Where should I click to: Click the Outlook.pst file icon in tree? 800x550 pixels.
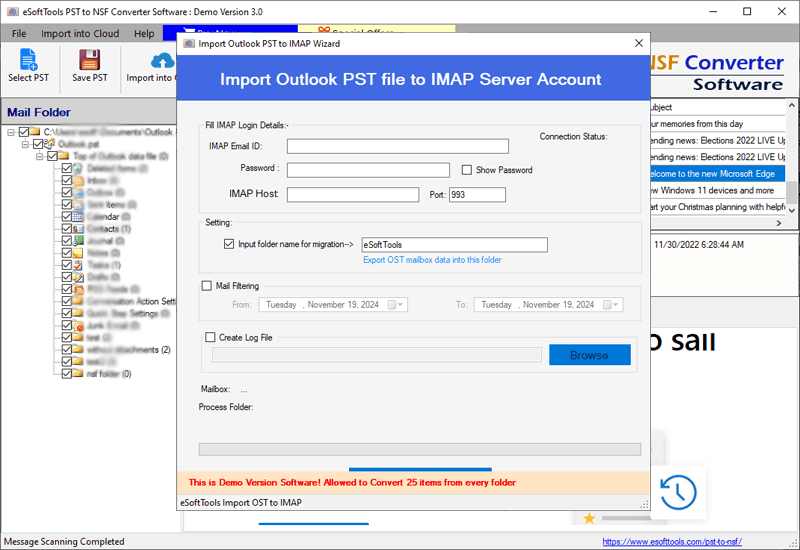(49, 144)
